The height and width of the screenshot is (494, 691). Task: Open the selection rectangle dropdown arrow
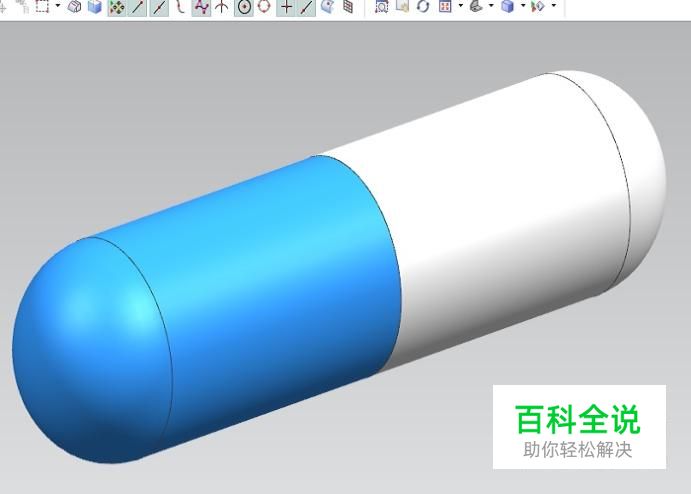pos(58,6)
